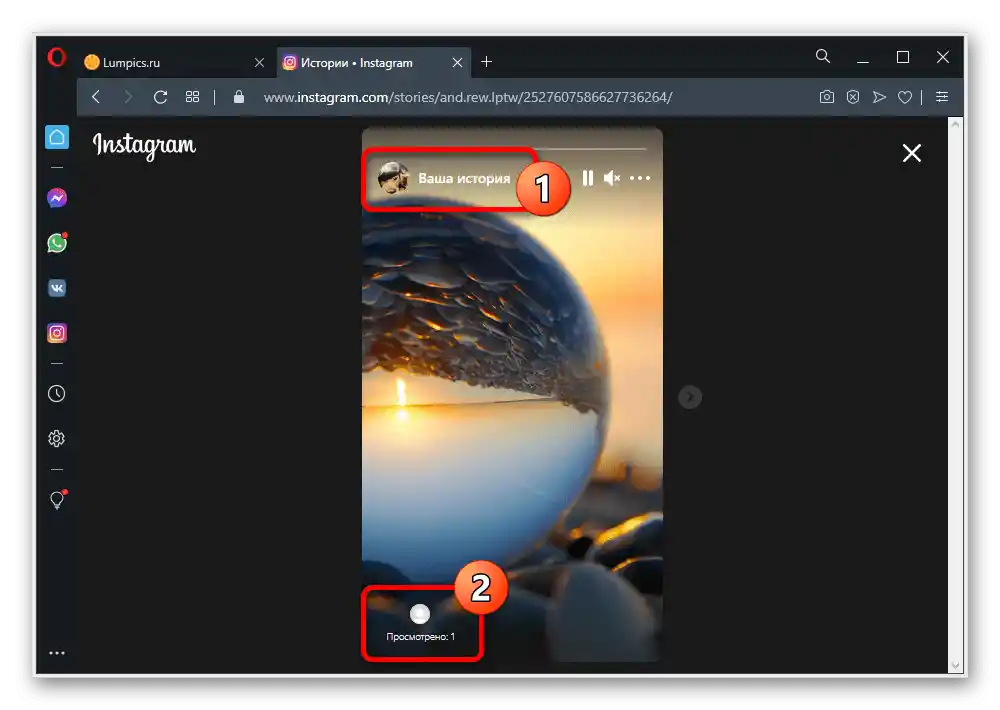This screenshot has width=1000, height=710.
Task: Pause the story playback
Action: click(x=587, y=178)
